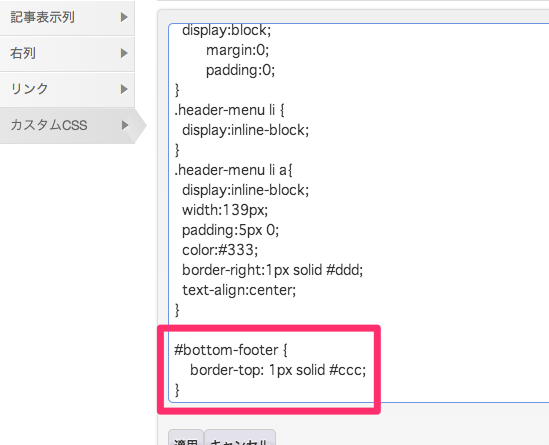Viewport: 549px width, 445px height.
Task: Click the margin:0; line in CSS editor
Action: pos(237,50)
